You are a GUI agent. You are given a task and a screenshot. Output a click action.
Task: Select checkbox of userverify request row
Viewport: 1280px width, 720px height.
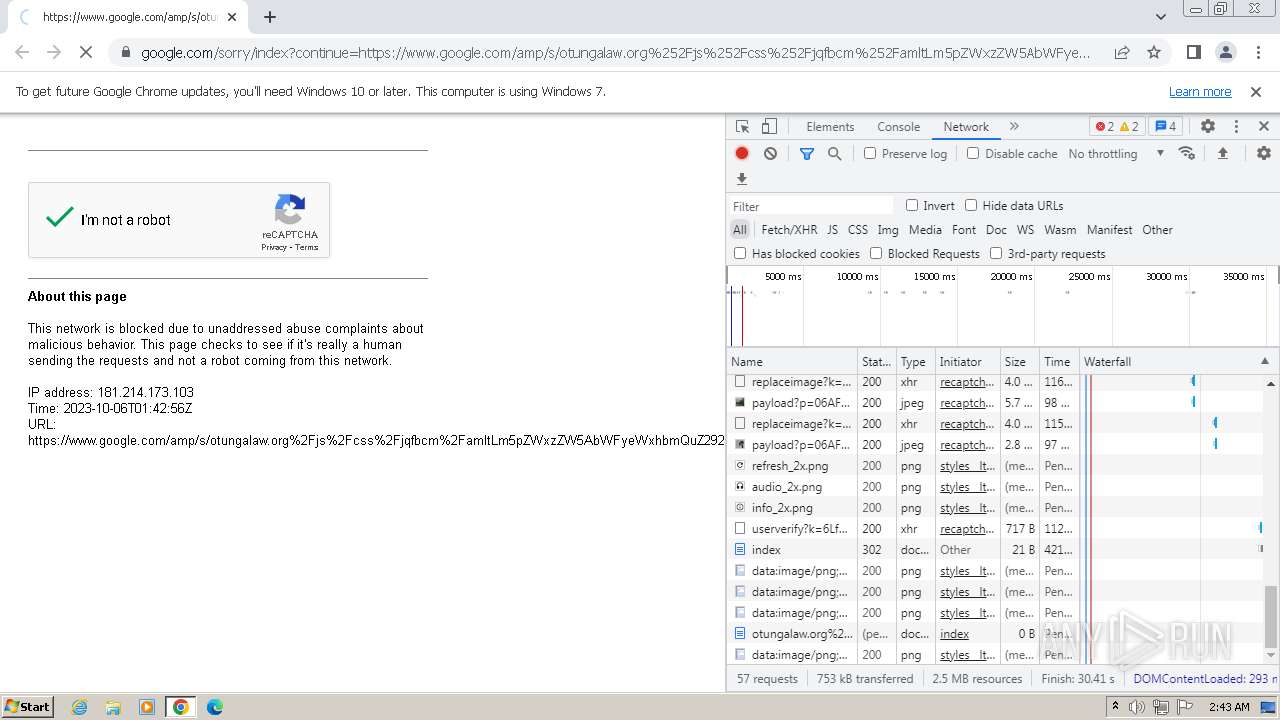click(x=740, y=528)
